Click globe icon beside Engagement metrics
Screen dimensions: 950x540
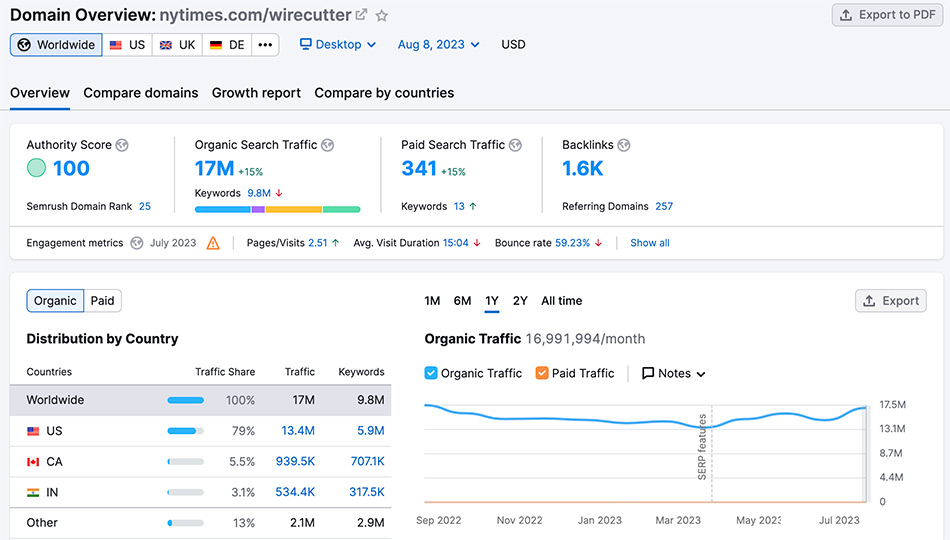137,243
